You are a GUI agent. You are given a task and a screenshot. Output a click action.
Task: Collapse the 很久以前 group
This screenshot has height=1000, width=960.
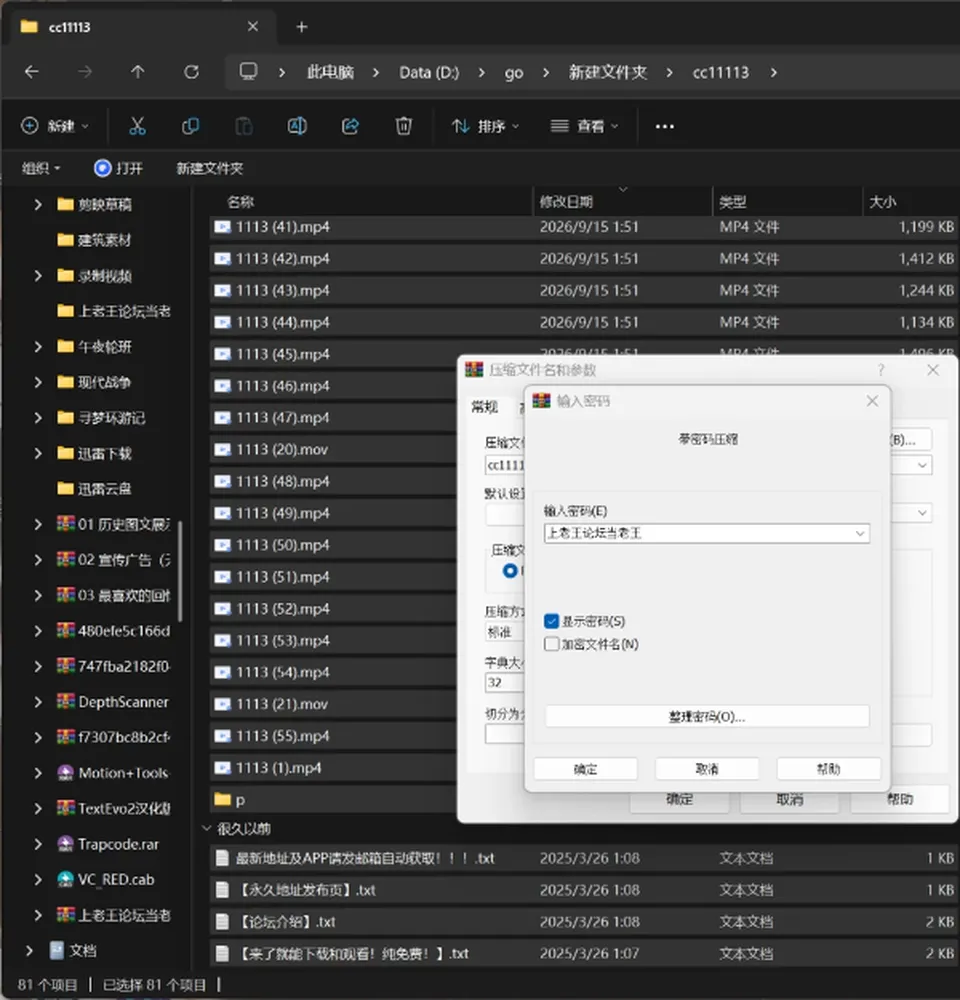pyautogui.click(x=206, y=828)
